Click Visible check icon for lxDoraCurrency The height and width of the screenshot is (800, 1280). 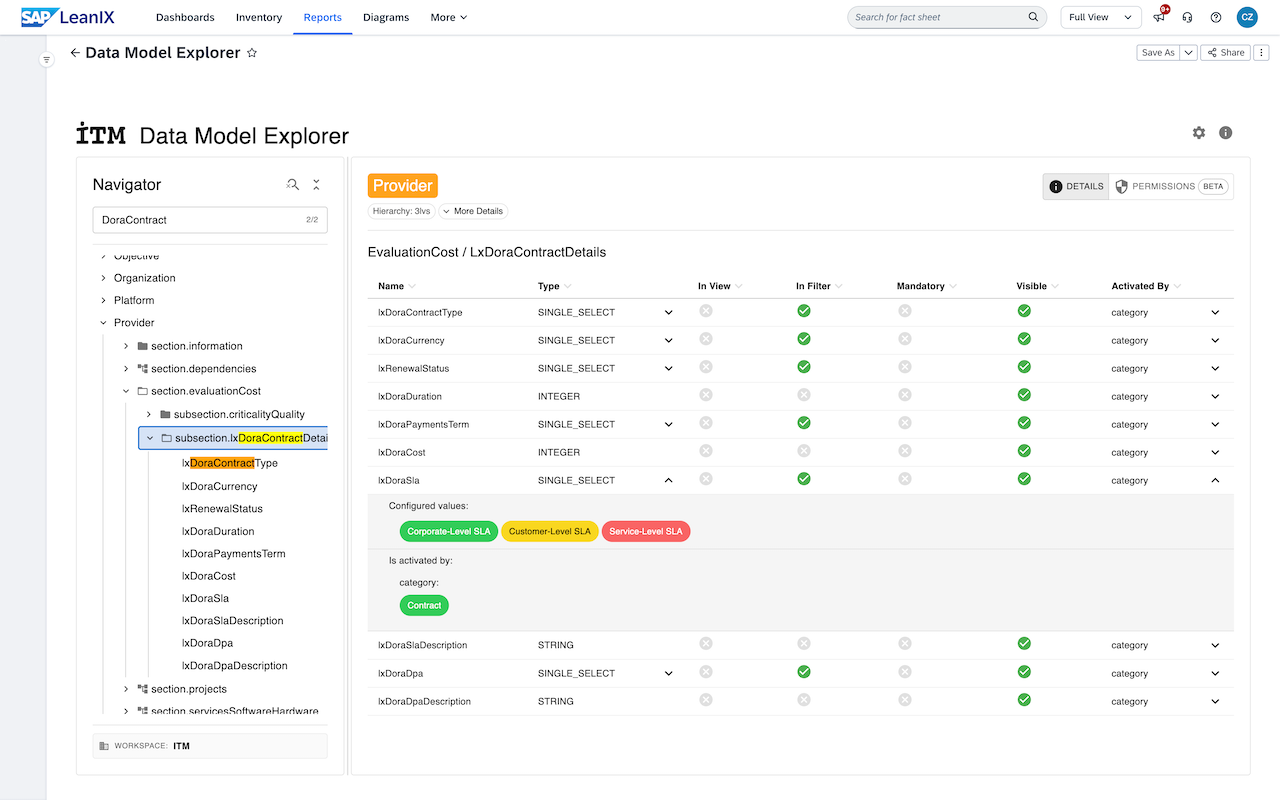(x=1024, y=339)
